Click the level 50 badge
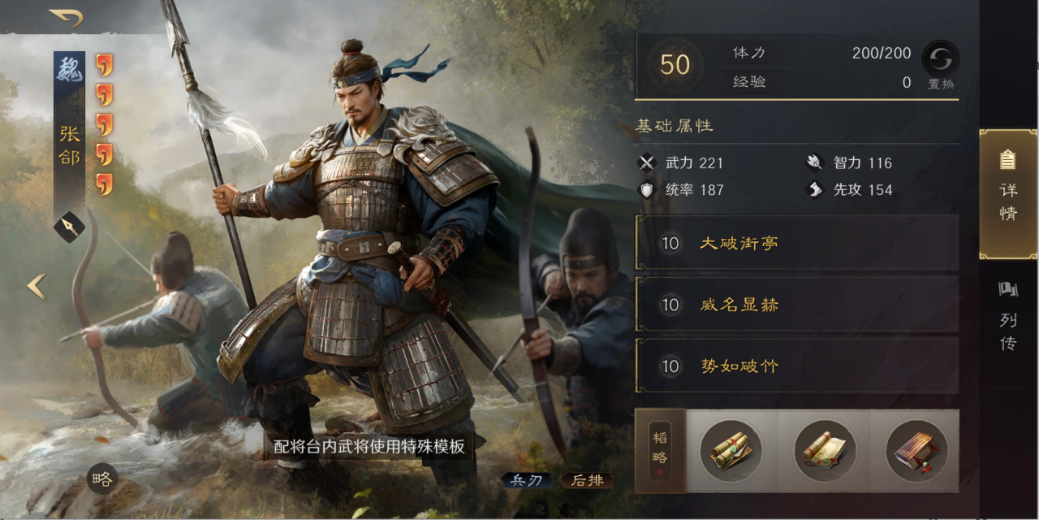The height and width of the screenshot is (520, 1039). [x=675, y=64]
